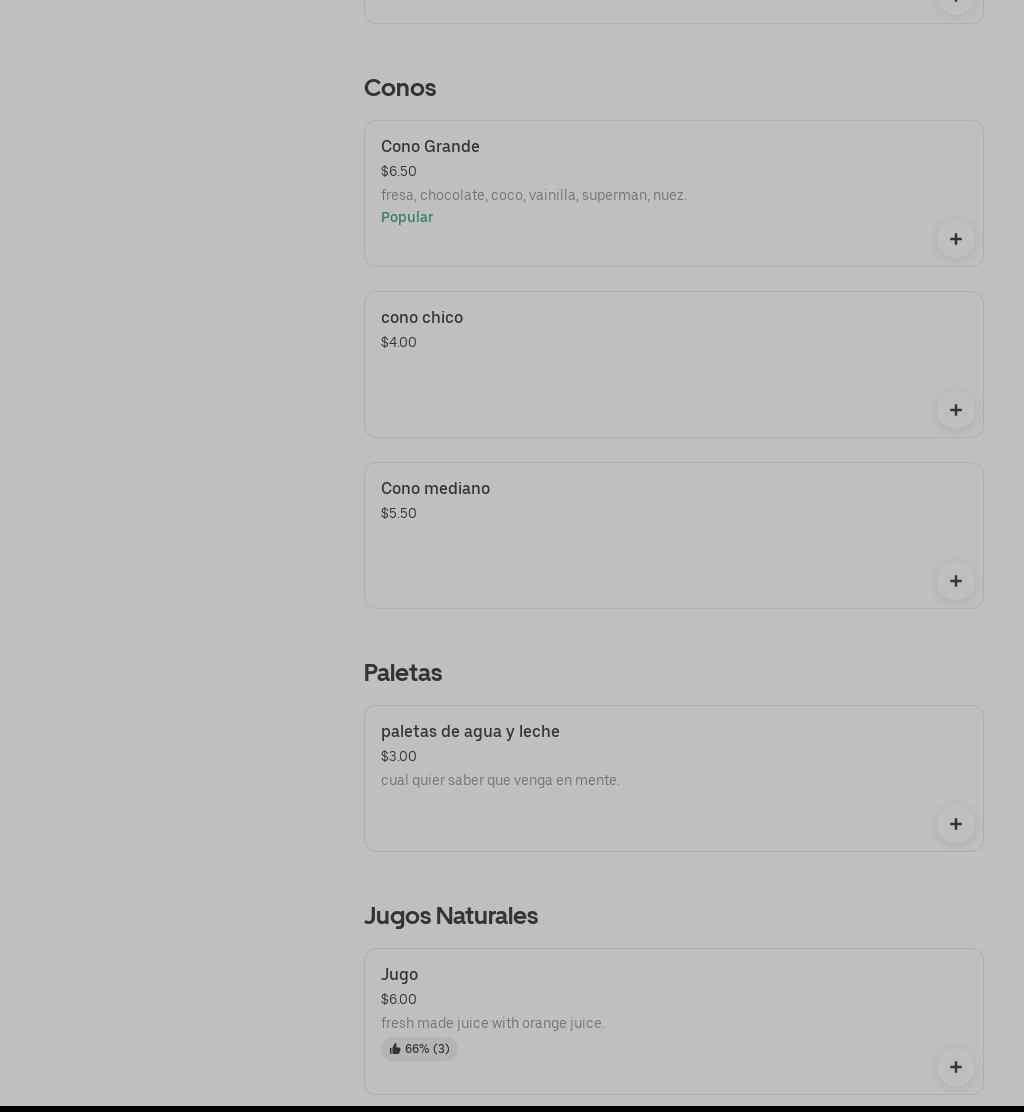Click the $5.50 Cono mediano price

(x=398, y=513)
